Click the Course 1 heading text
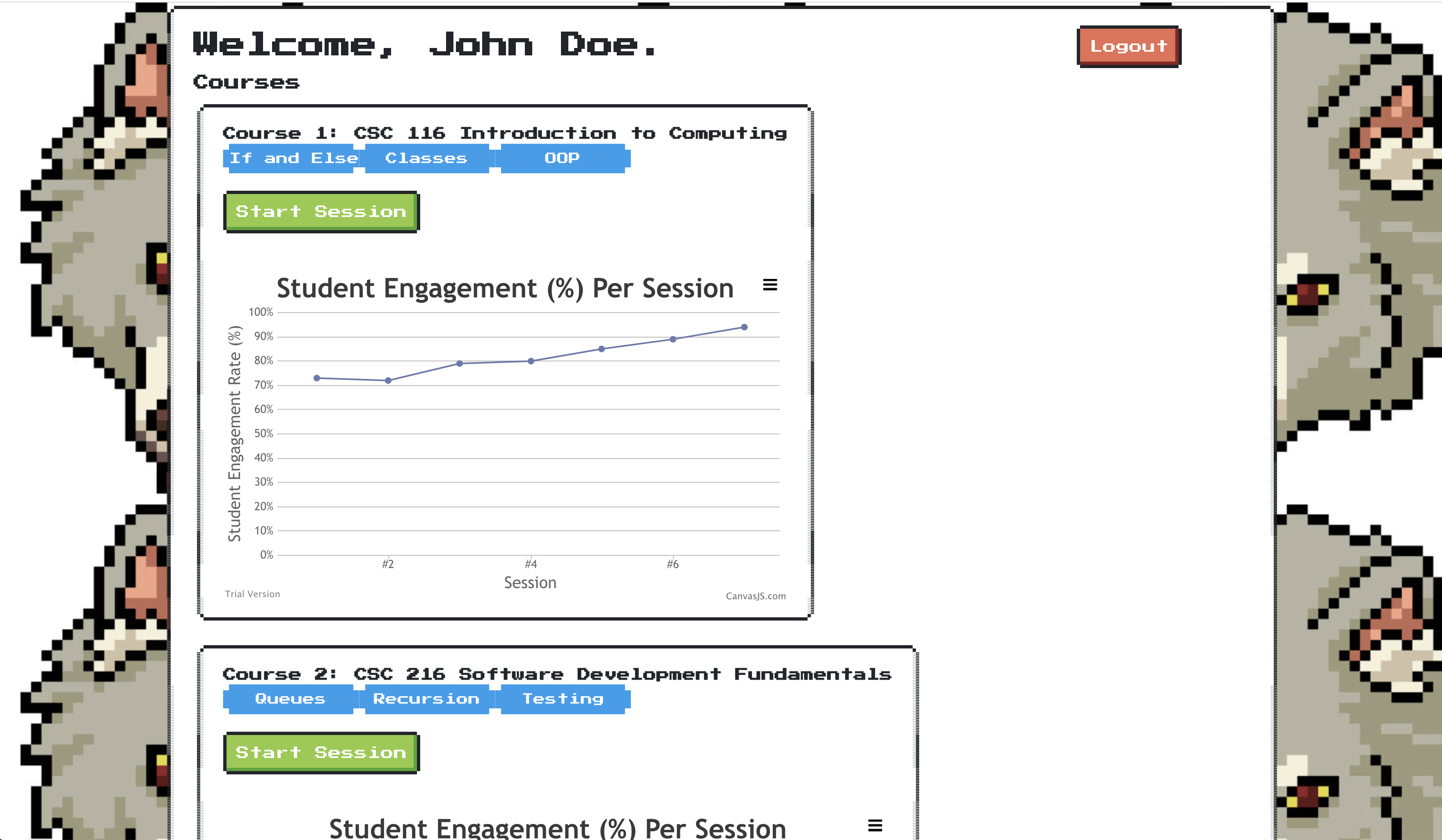Image resolution: width=1442 pixels, height=840 pixels. click(x=505, y=133)
